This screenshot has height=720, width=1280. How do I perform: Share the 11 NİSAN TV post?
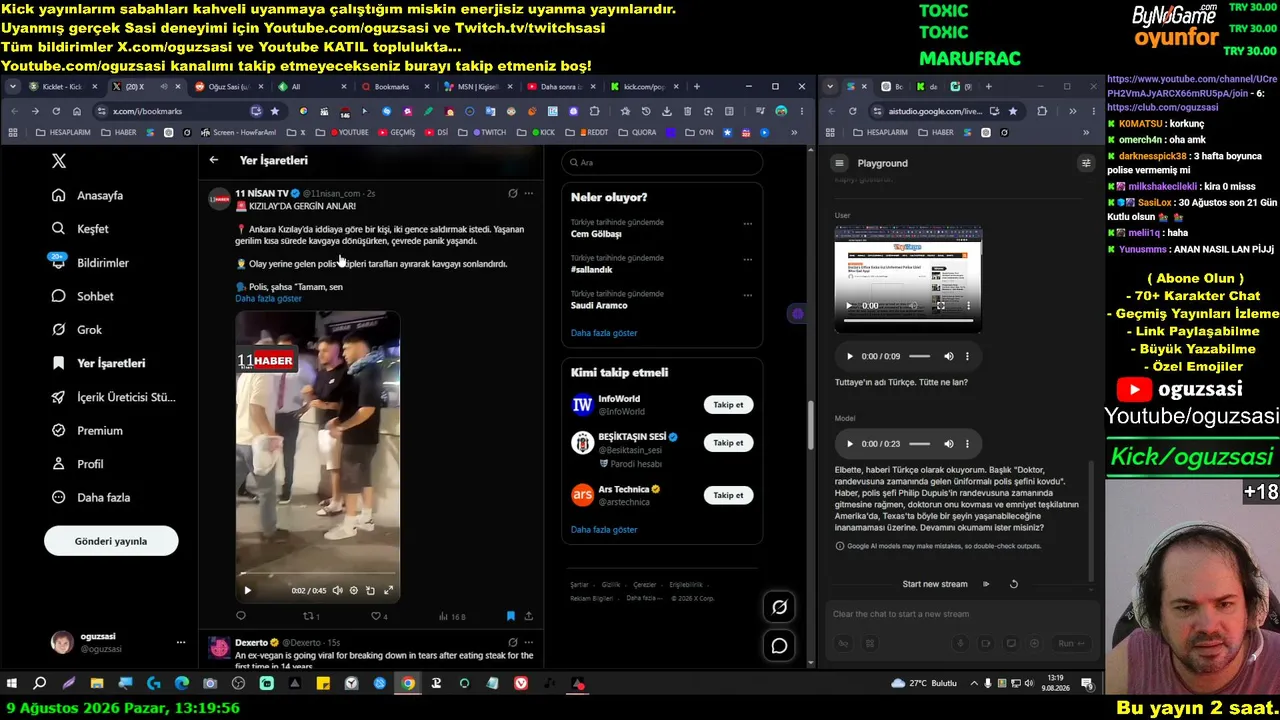528,616
